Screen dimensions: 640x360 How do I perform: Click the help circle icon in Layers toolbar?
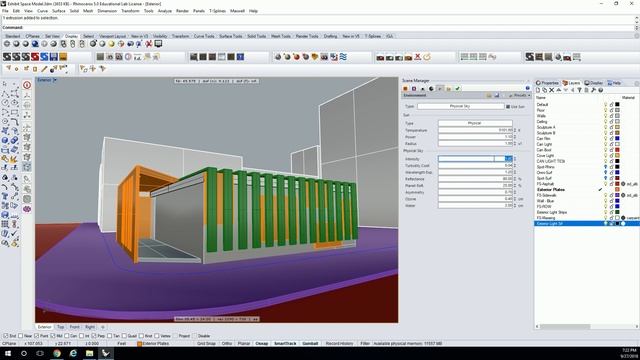coord(600,90)
